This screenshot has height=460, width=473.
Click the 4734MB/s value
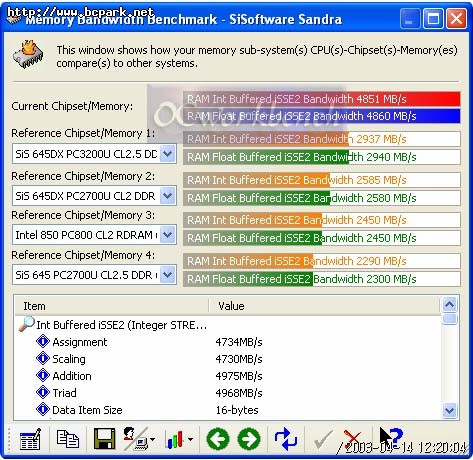point(239,342)
